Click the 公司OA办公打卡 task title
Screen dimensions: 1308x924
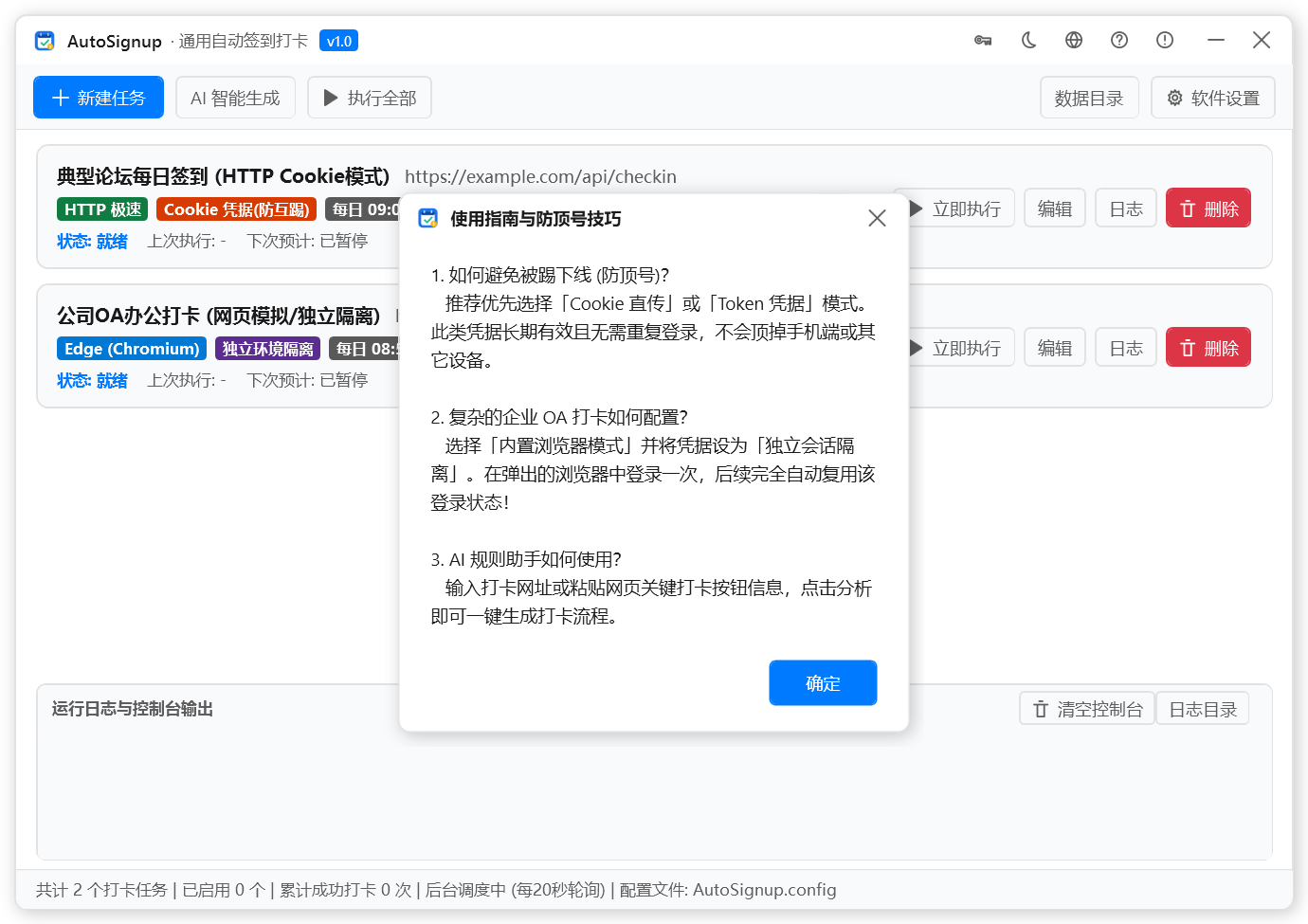[218, 316]
